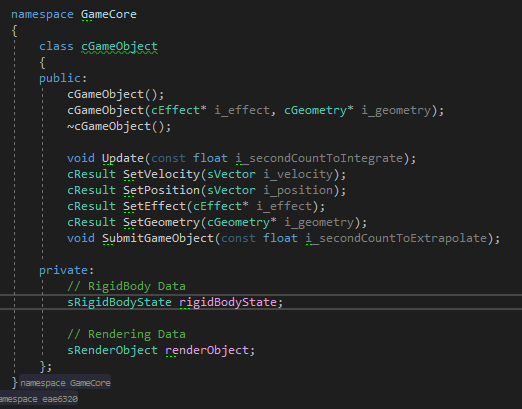Place cursor on the Update method name
Viewport: 522px width, 409px height.
tap(123, 158)
